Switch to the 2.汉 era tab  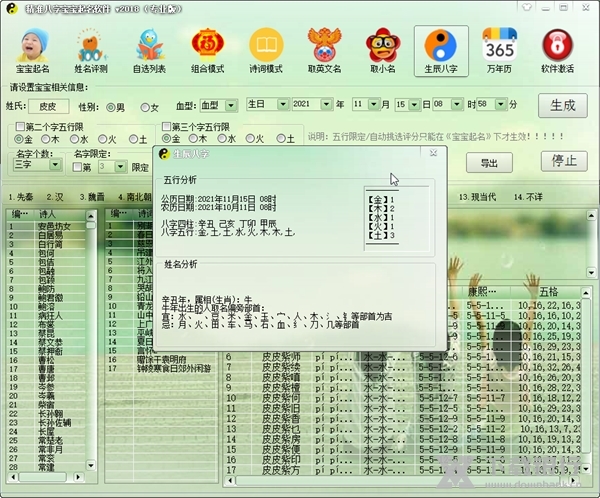(x=55, y=197)
